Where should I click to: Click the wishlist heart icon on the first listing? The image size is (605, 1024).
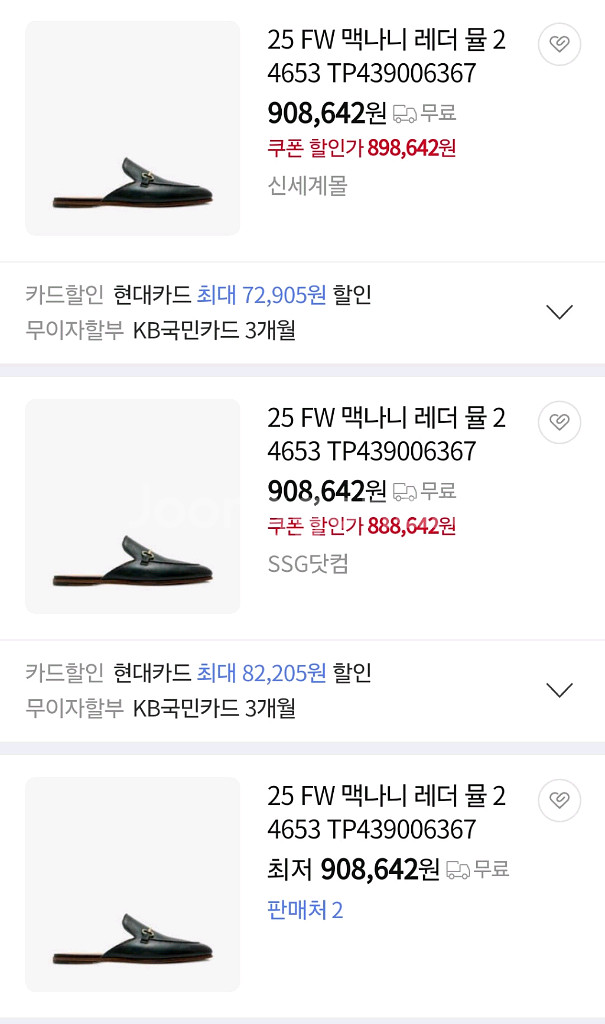tap(558, 44)
